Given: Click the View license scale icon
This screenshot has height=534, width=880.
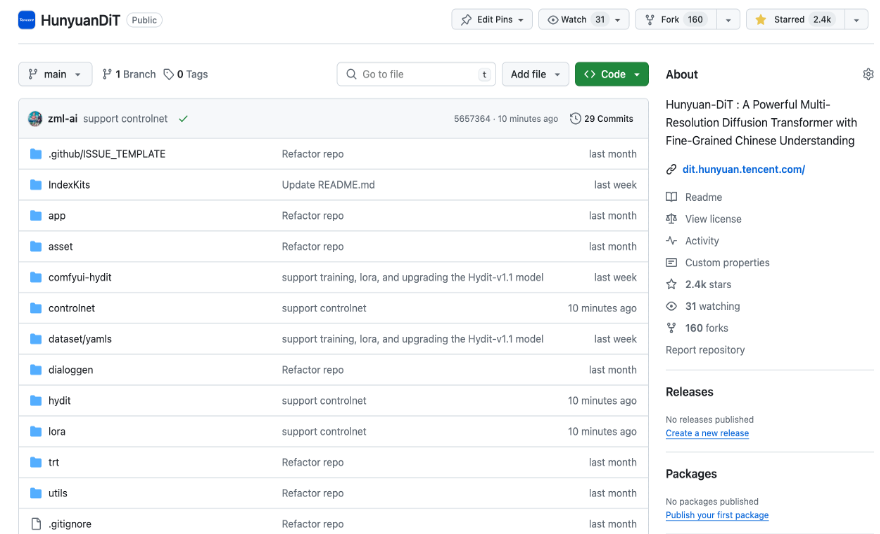Looking at the screenshot, I should point(672,219).
